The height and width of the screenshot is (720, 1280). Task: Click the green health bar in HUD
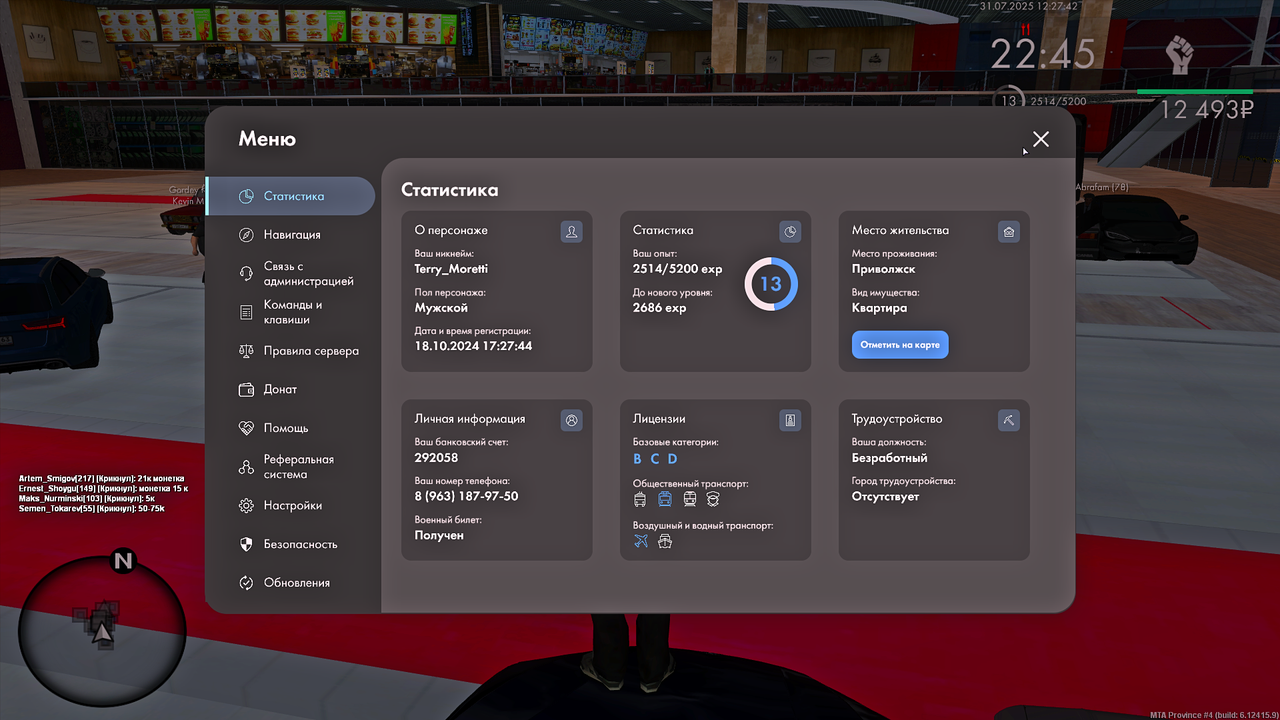coord(1195,92)
